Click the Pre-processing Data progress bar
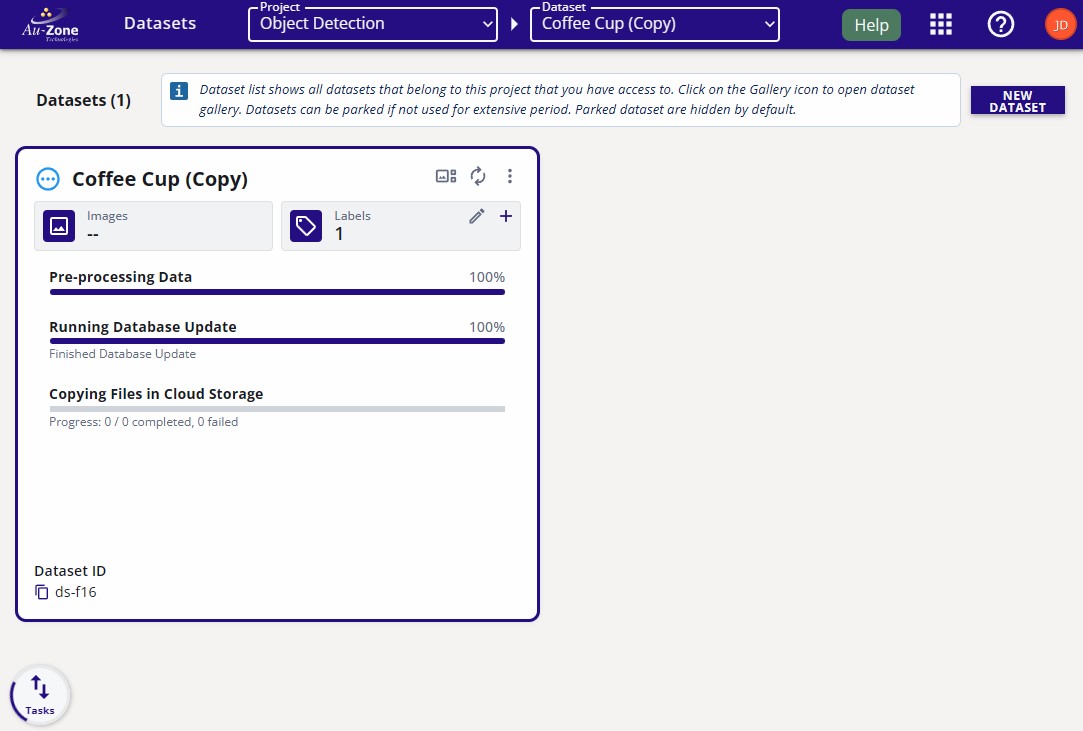This screenshot has width=1083, height=731. pos(277,292)
